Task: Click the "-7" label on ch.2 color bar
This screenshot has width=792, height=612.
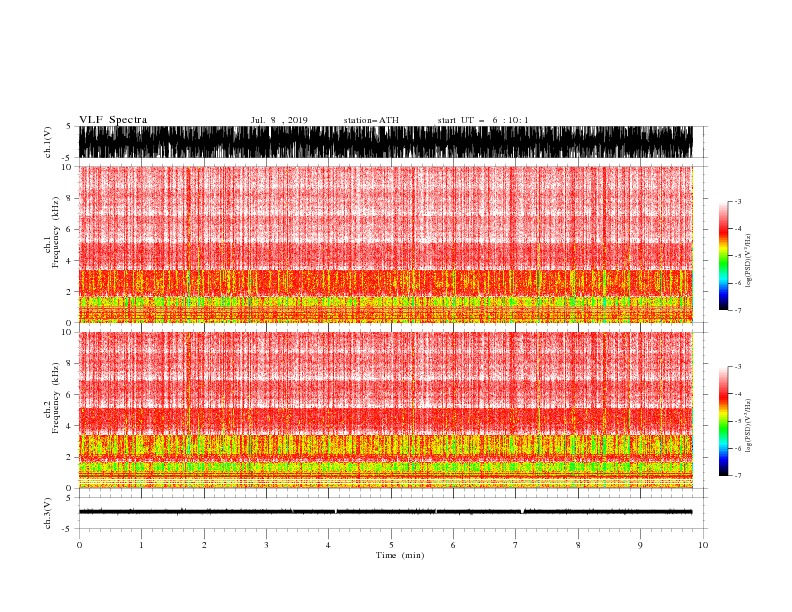Action: [738, 475]
